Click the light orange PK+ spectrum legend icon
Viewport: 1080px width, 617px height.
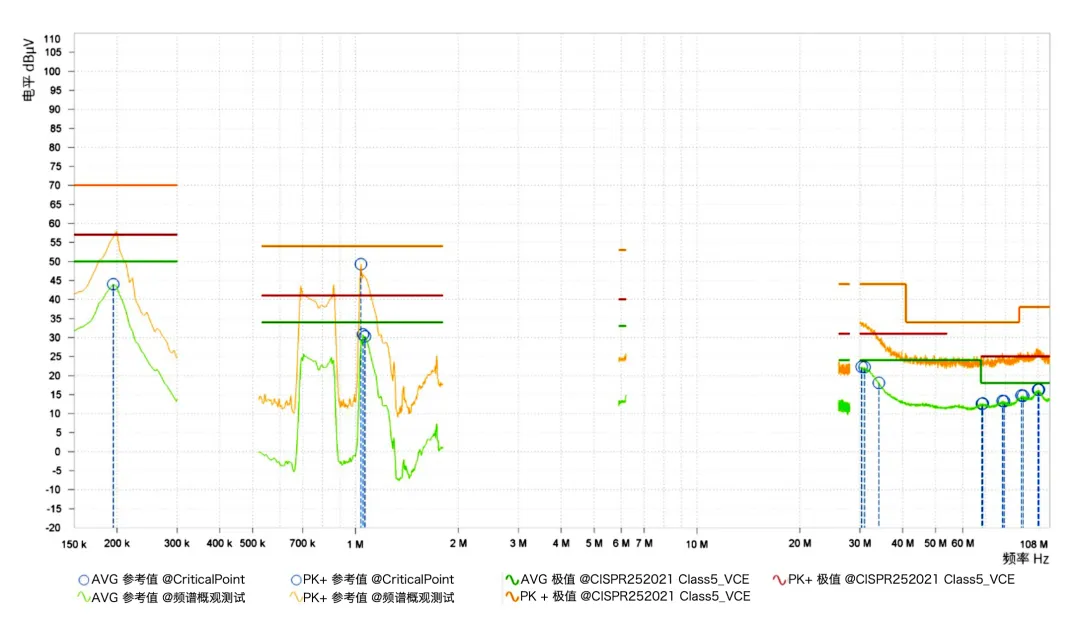pos(295,597)
